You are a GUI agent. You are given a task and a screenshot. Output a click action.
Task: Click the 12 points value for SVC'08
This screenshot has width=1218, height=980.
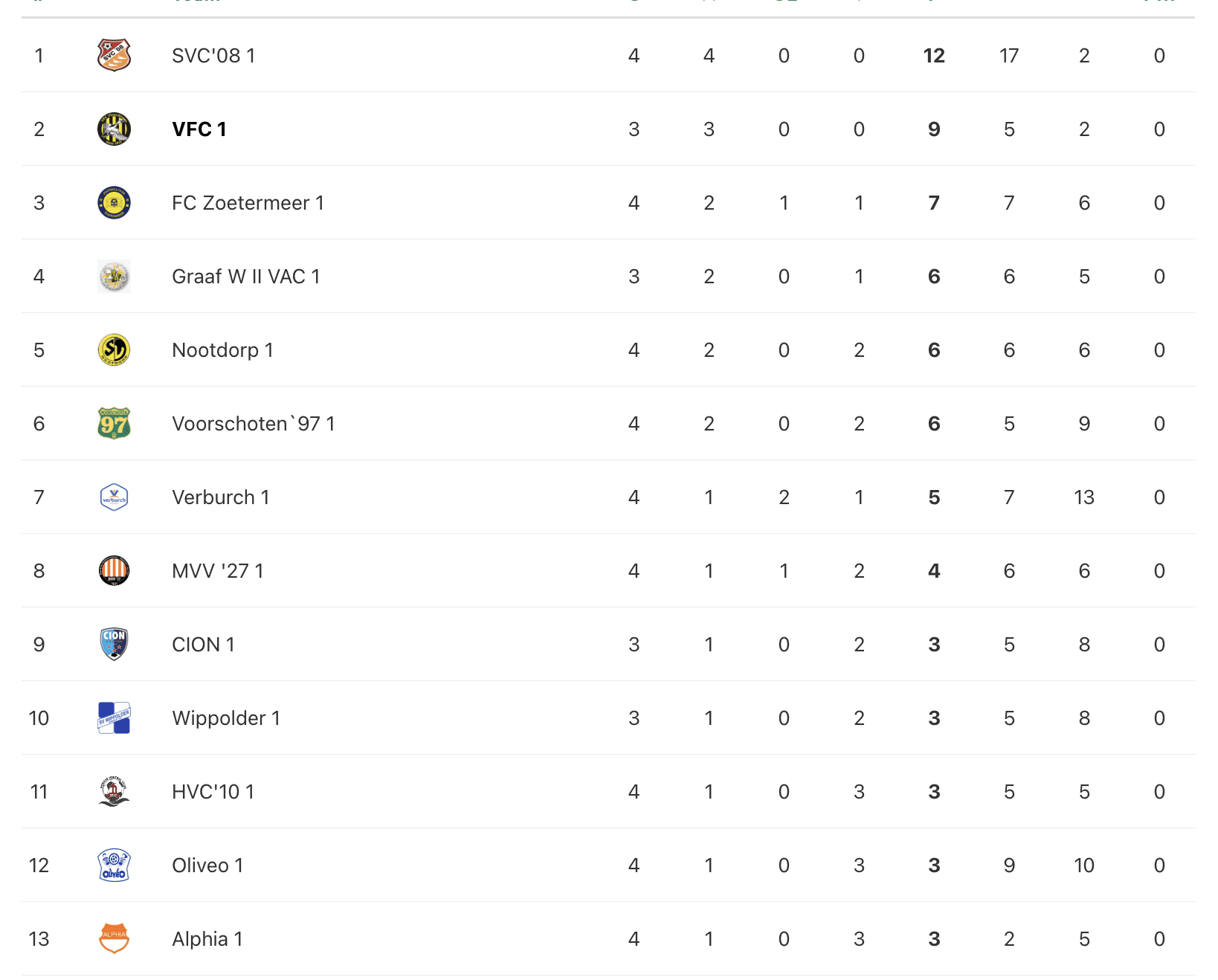pyautogui.click(x=934, y=56)
